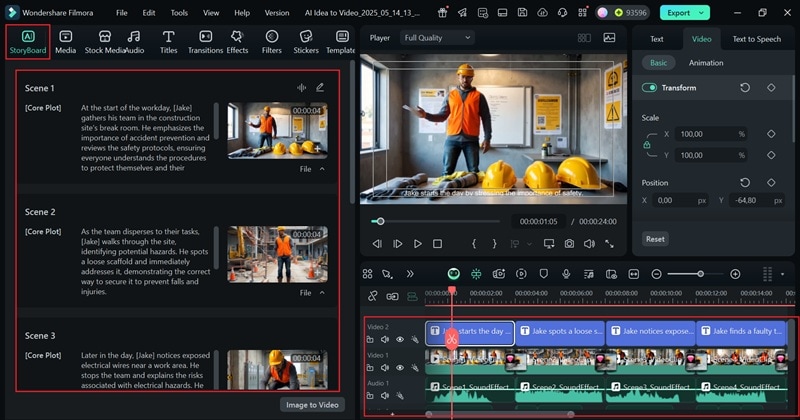Image resolution: width=800 pixels, height=420 pixels.
Task: Click the edit pencil icon for Scene 1
Action: tap(320, 87)
